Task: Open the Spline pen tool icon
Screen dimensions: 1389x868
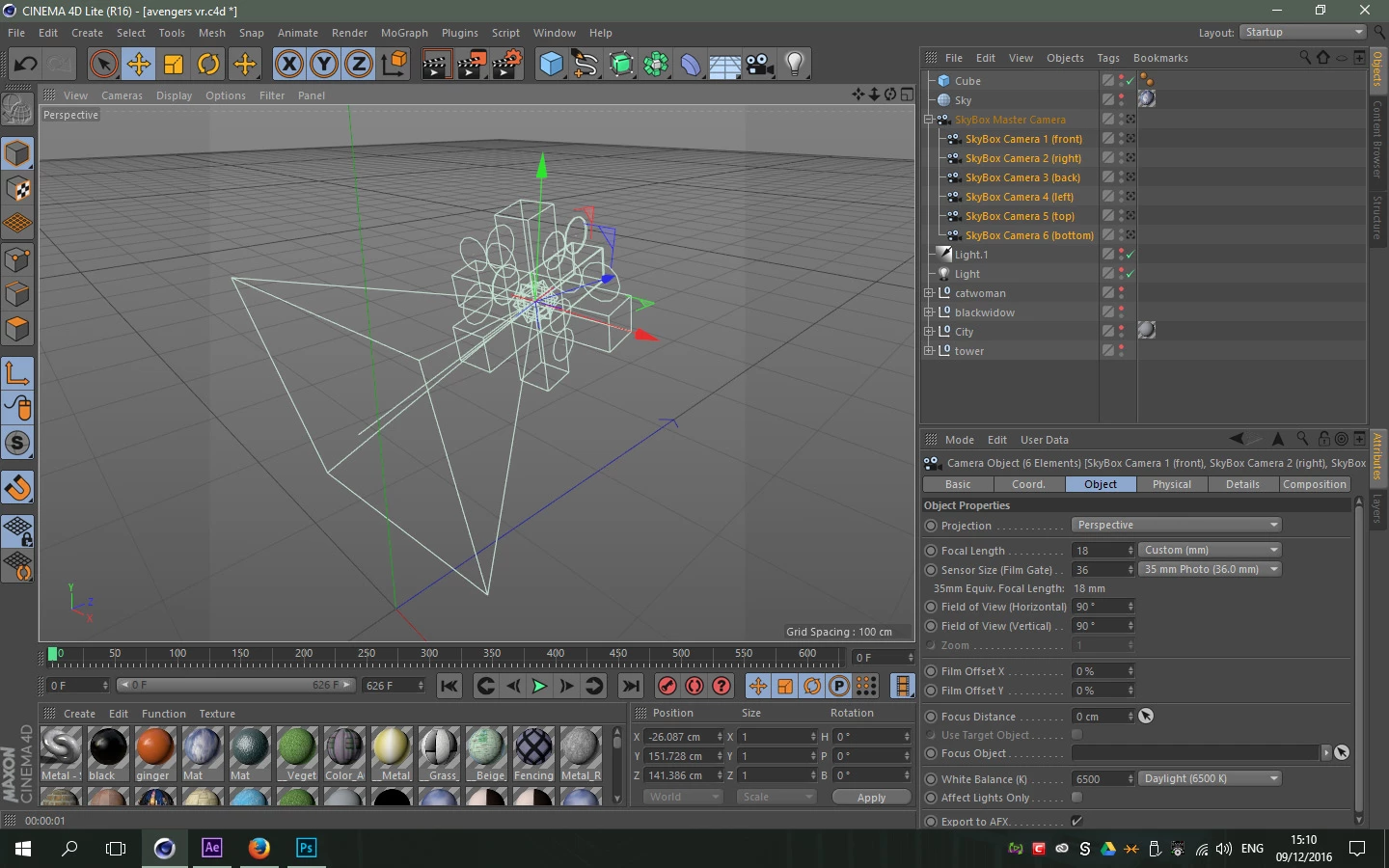Action: coord(586,65)
